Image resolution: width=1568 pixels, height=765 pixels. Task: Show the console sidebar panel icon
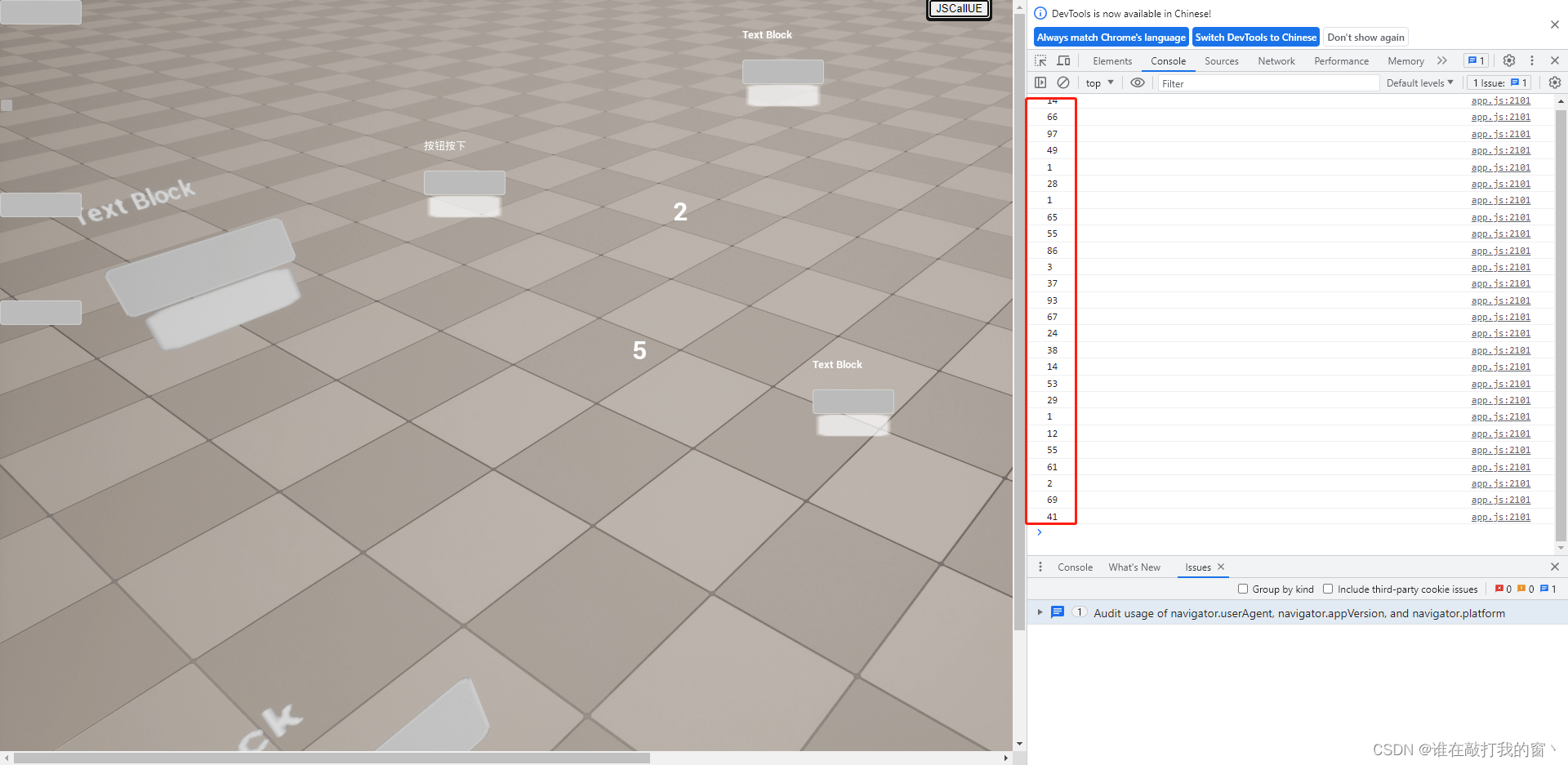(1040, 82)
